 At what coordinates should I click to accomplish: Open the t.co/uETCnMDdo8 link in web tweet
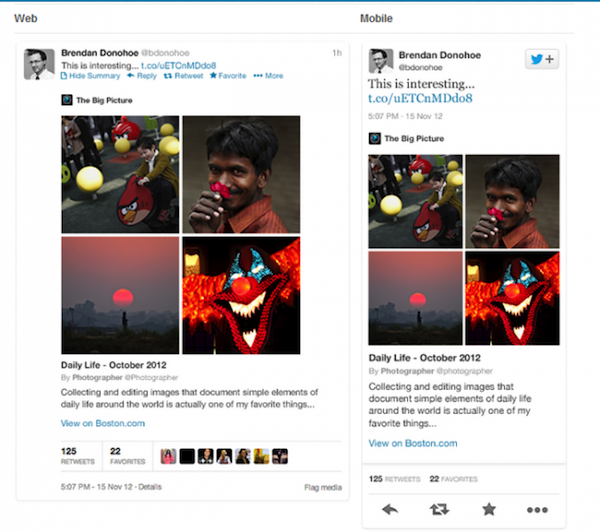(x=178, y=65)
